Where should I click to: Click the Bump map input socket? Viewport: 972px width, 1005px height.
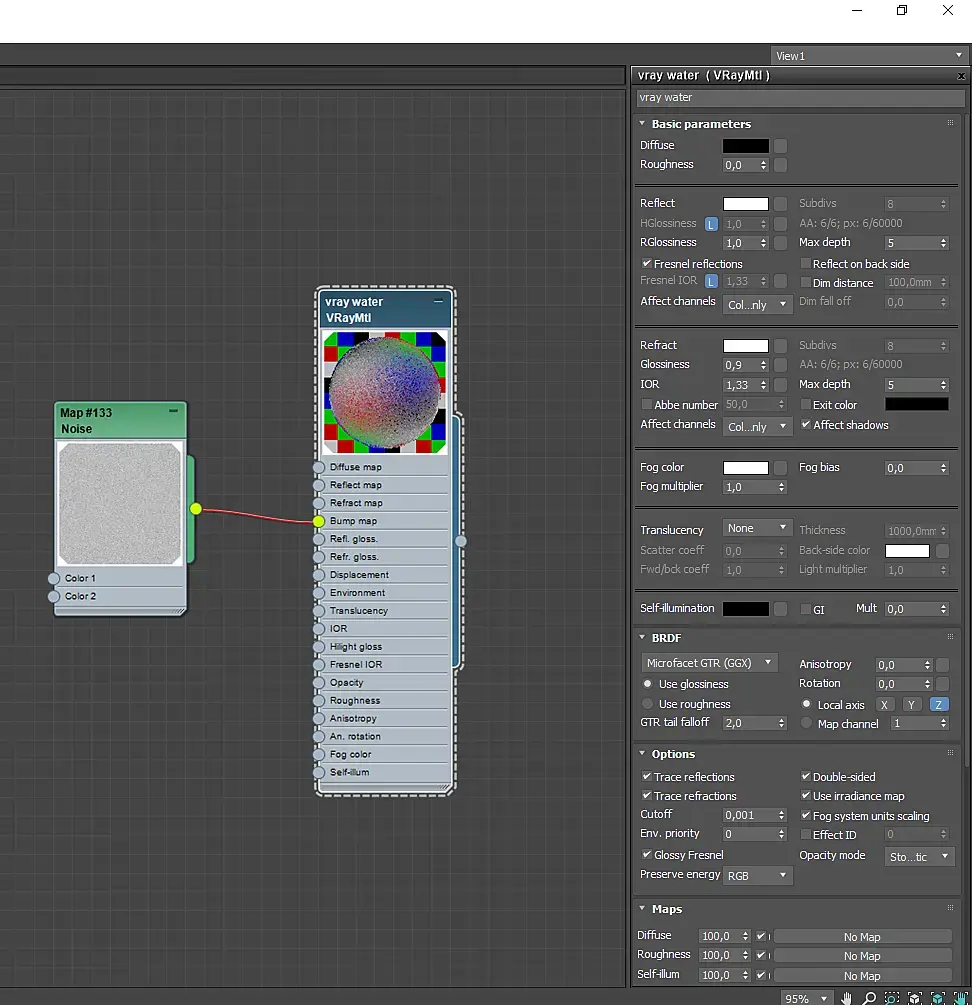(x=318, y=521)
